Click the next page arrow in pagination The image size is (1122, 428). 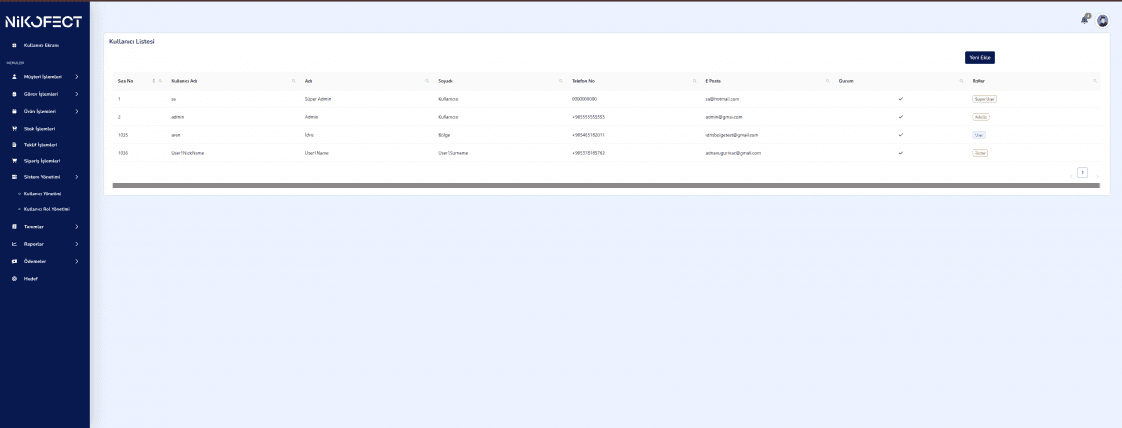[x=1097, y=175]
